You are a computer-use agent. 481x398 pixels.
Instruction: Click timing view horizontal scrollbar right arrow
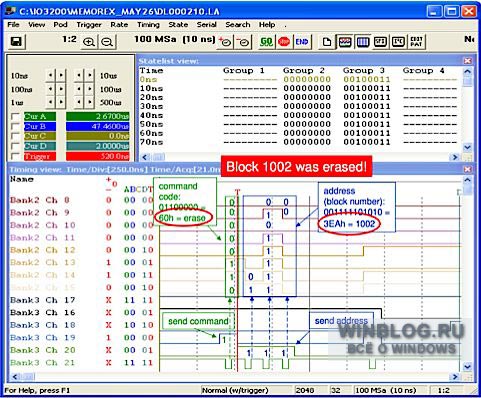point(455,377)
